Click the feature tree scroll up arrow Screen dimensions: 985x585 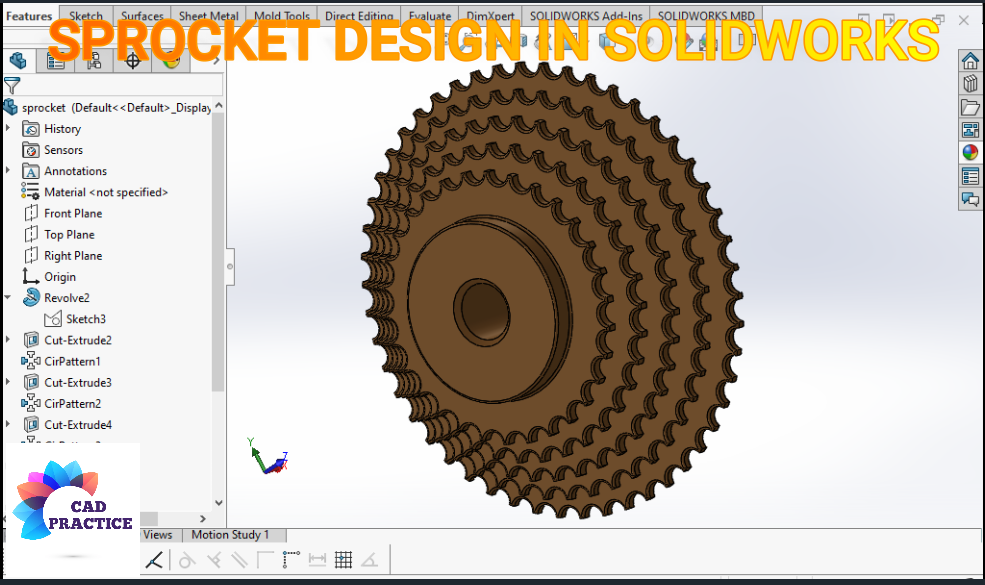[219, 106]
